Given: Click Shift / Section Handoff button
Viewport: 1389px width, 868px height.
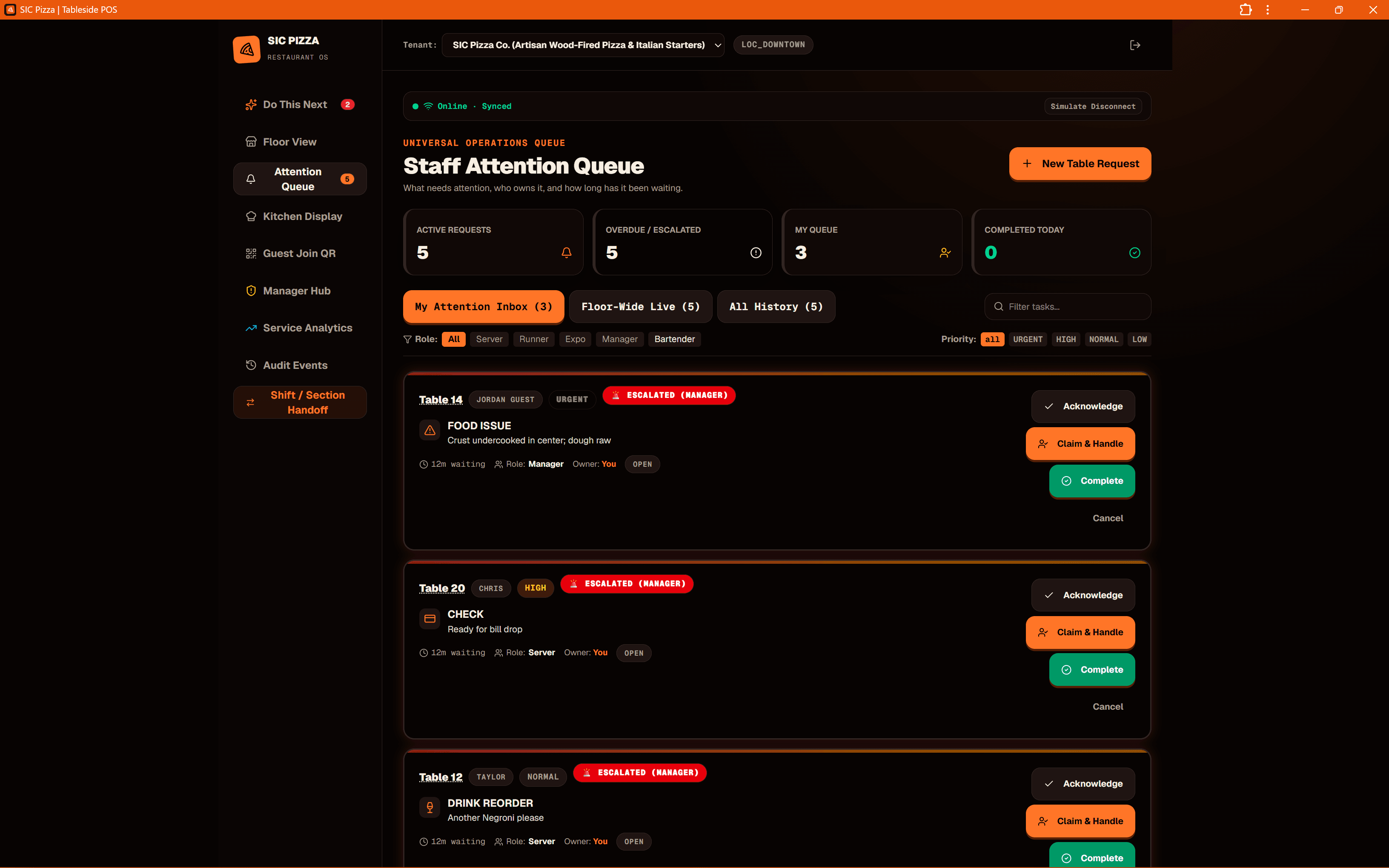Looking at the screenshot, I should [x=300, y=403].
